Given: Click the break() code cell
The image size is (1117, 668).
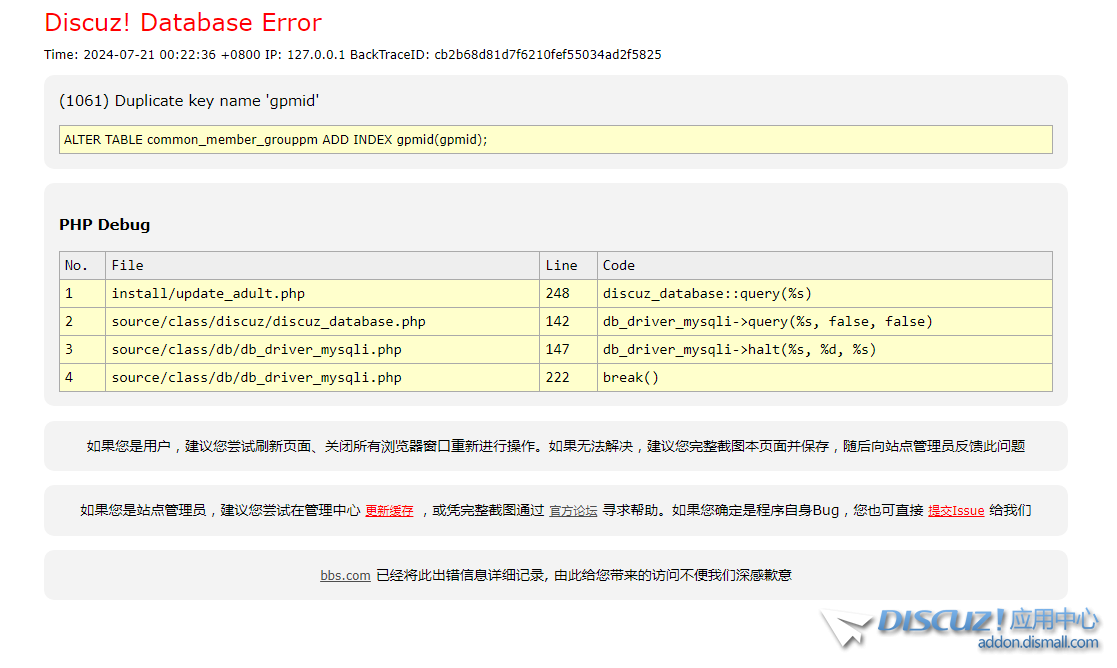Looking at the screenshot, I should pyautogui.click(x=825, y=377).
